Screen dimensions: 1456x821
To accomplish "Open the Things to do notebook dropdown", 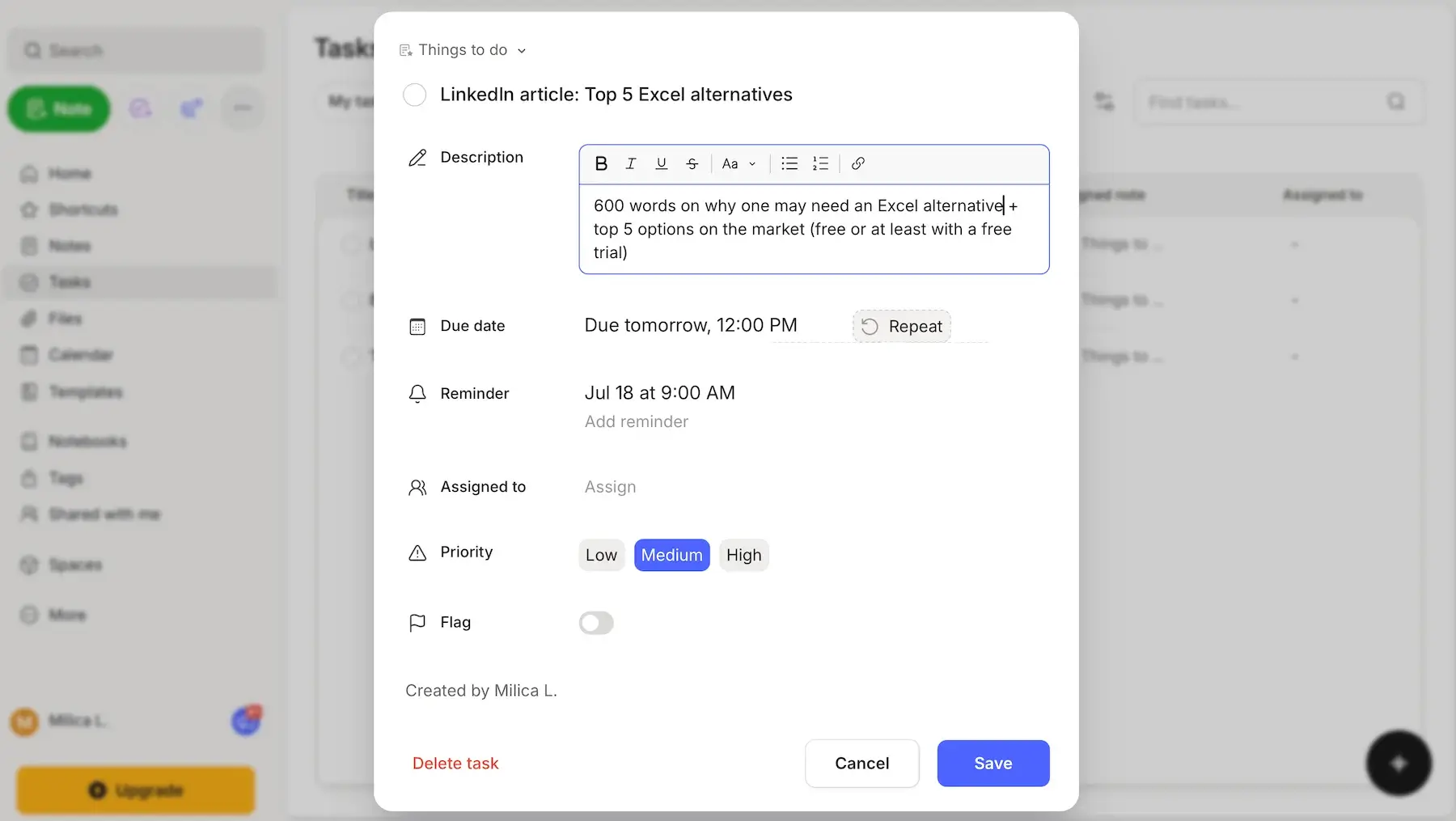I will coord(463,50).
